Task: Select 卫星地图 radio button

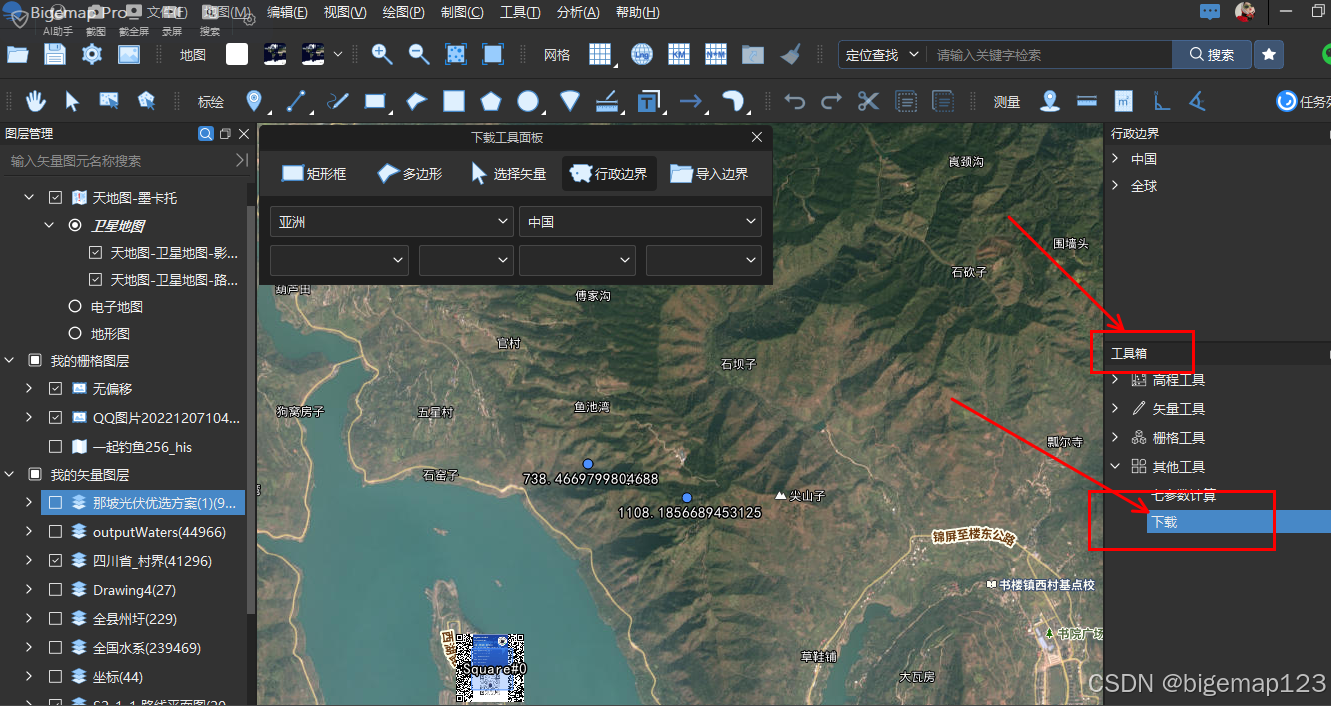Action: coord(75,226)
